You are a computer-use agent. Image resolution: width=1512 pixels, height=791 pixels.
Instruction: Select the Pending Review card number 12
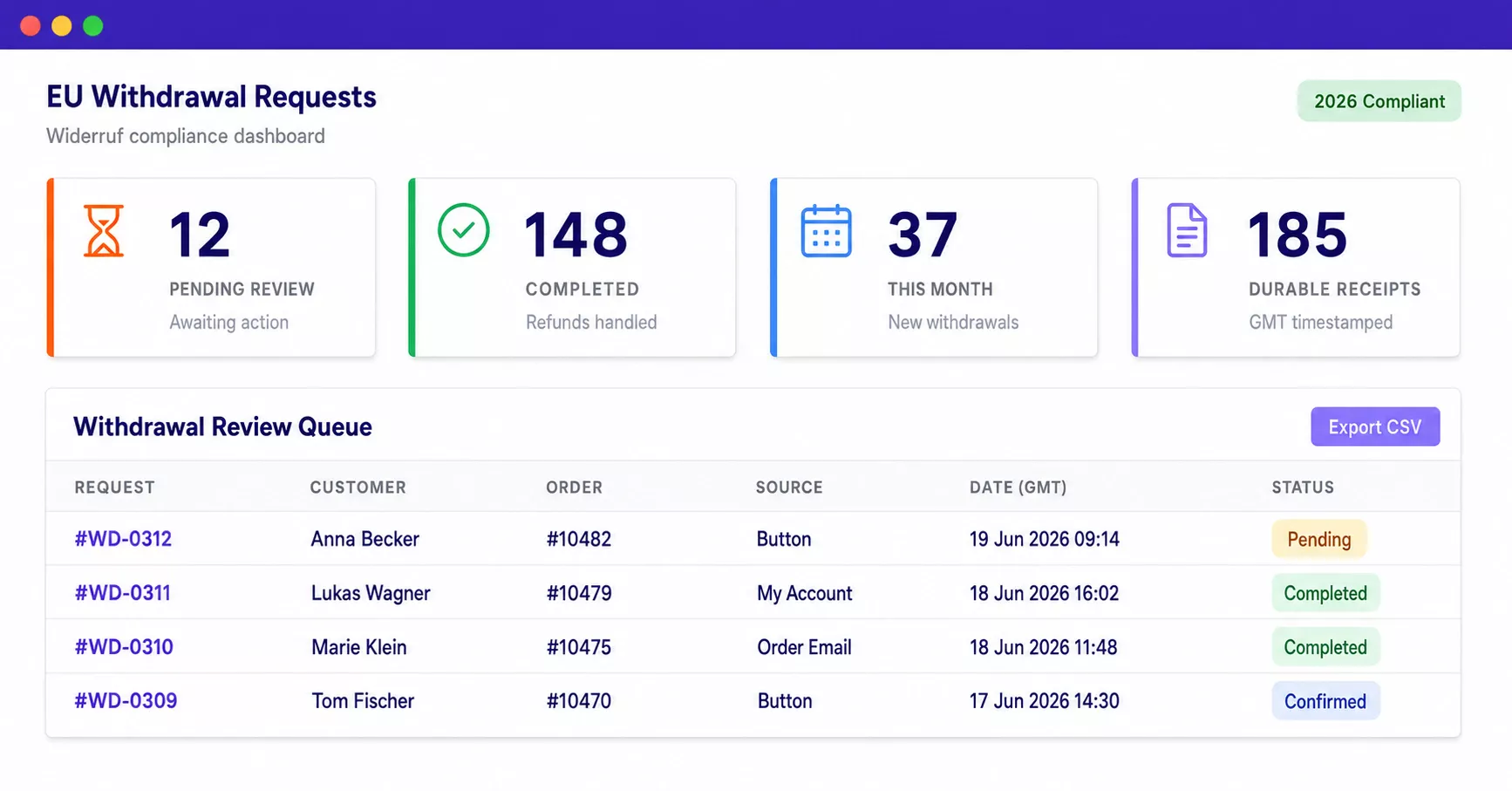tap(200, 235)
